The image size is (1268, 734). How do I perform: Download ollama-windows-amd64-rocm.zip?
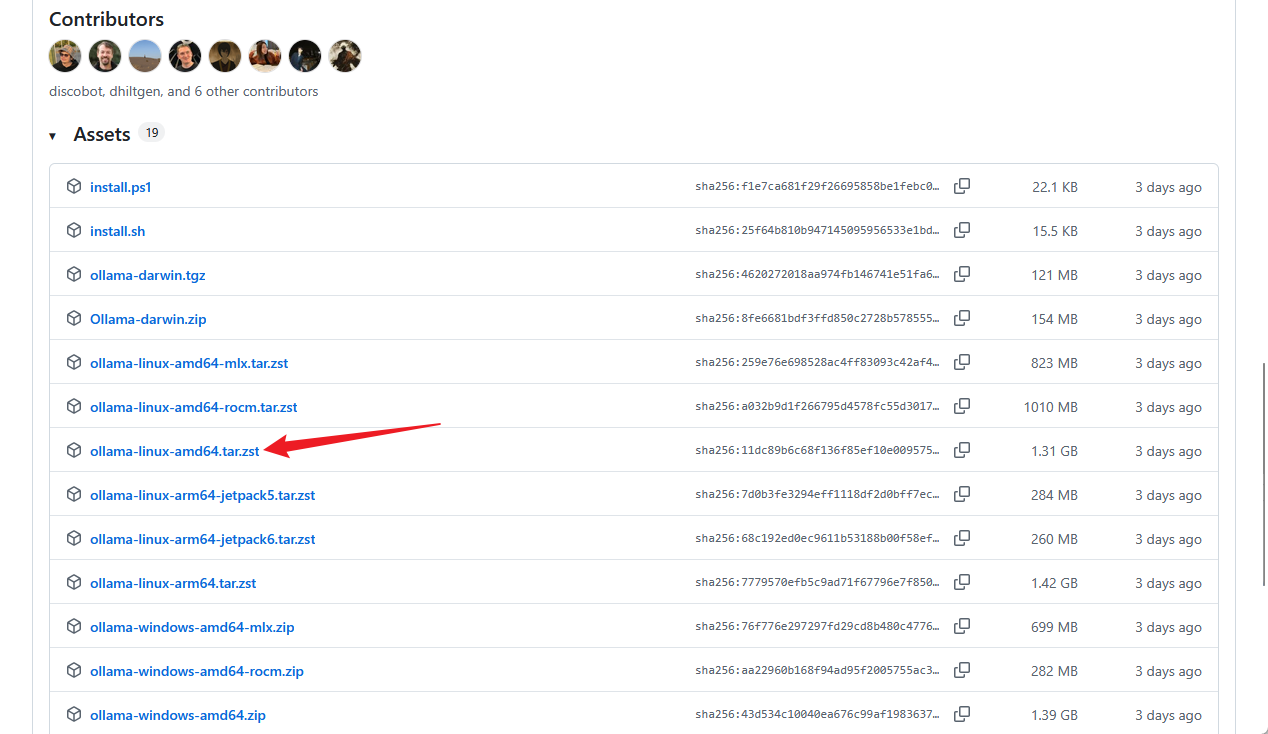(196, 671)
